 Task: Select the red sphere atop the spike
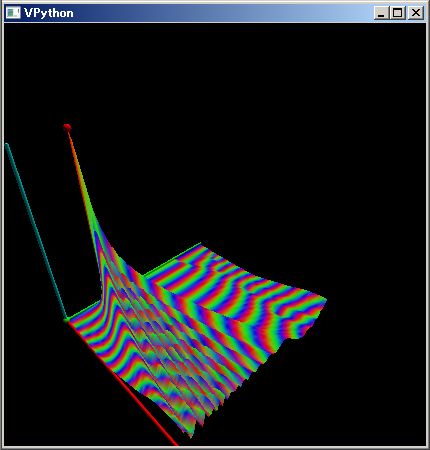point(67,127)
